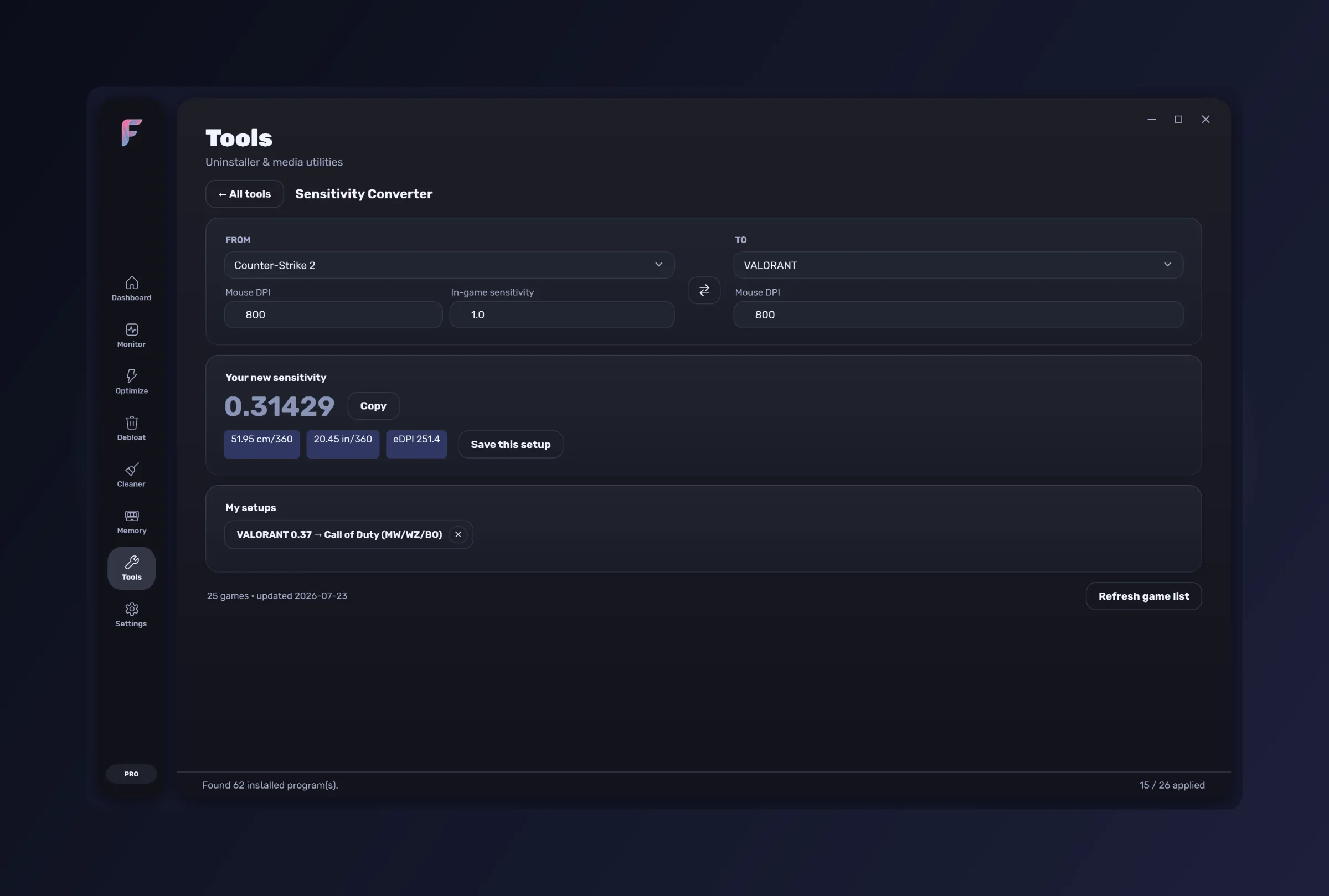Click the eDPI 251.4 chip
The image size is (1329, 896).
pyautogui.click(x=416, y=444)
